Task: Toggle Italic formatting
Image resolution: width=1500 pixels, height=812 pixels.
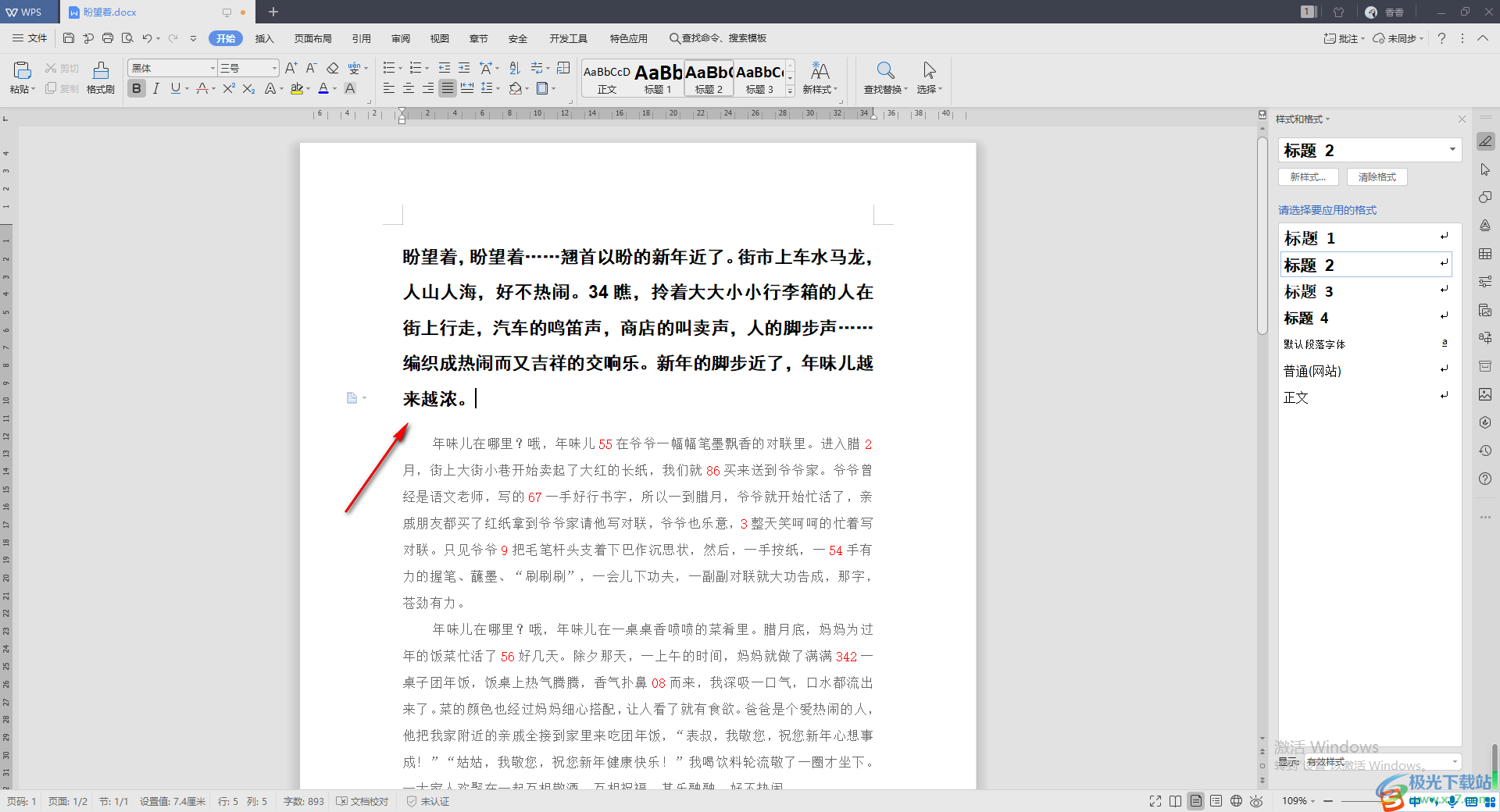Action: coord(156,88)
